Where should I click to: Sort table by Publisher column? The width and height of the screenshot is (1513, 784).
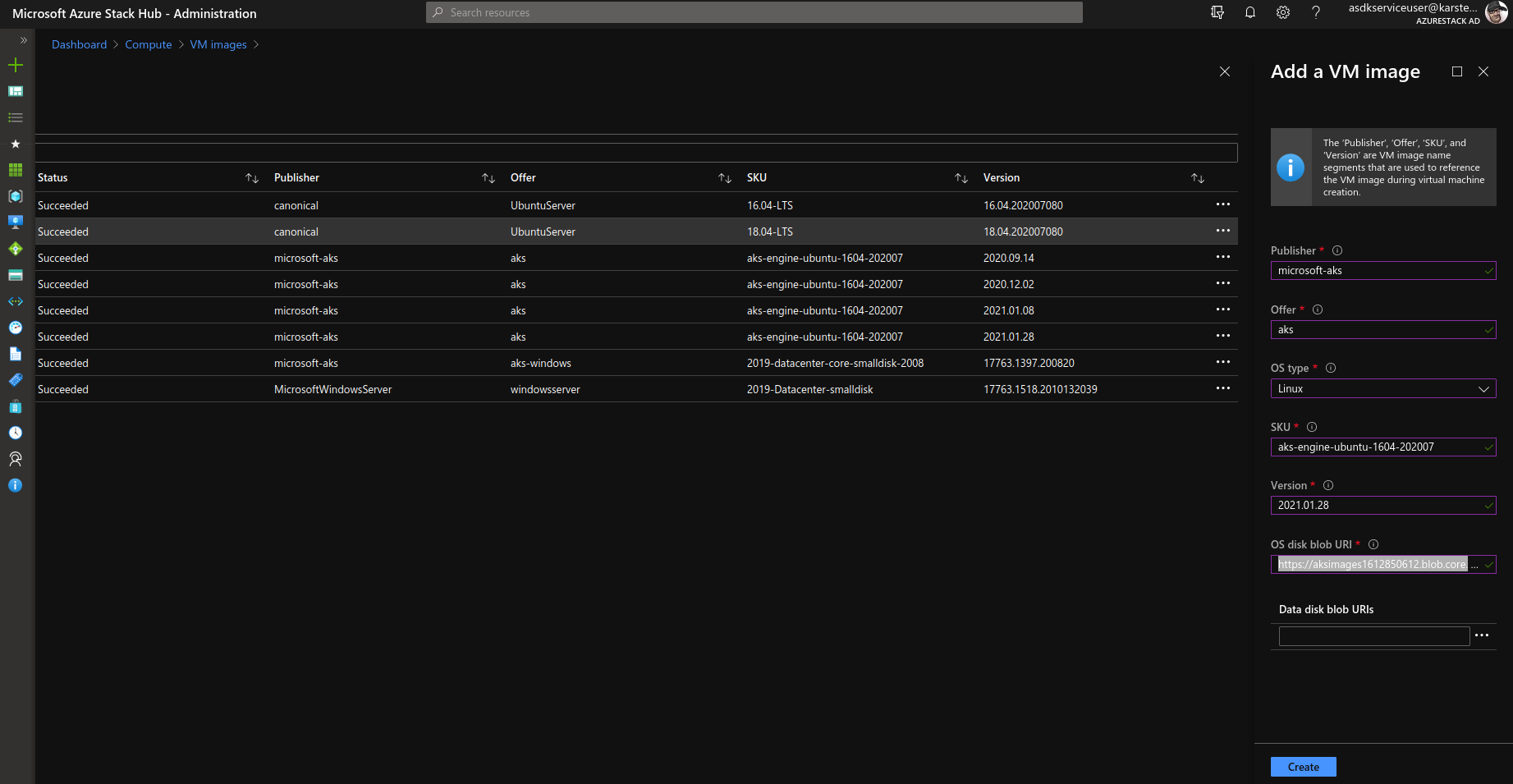488,178
